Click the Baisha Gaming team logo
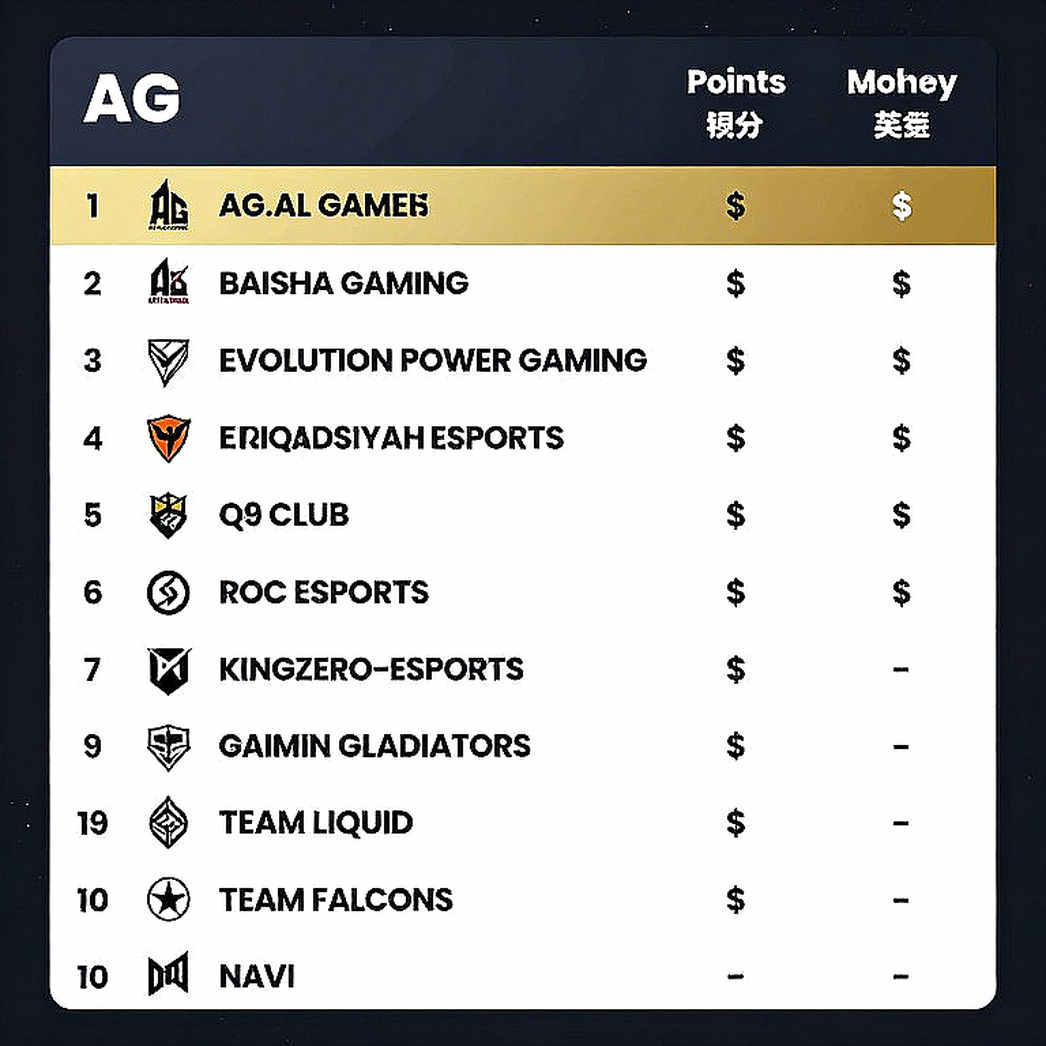This screenshot has width=1046, height=1046. tap(168, 282)
